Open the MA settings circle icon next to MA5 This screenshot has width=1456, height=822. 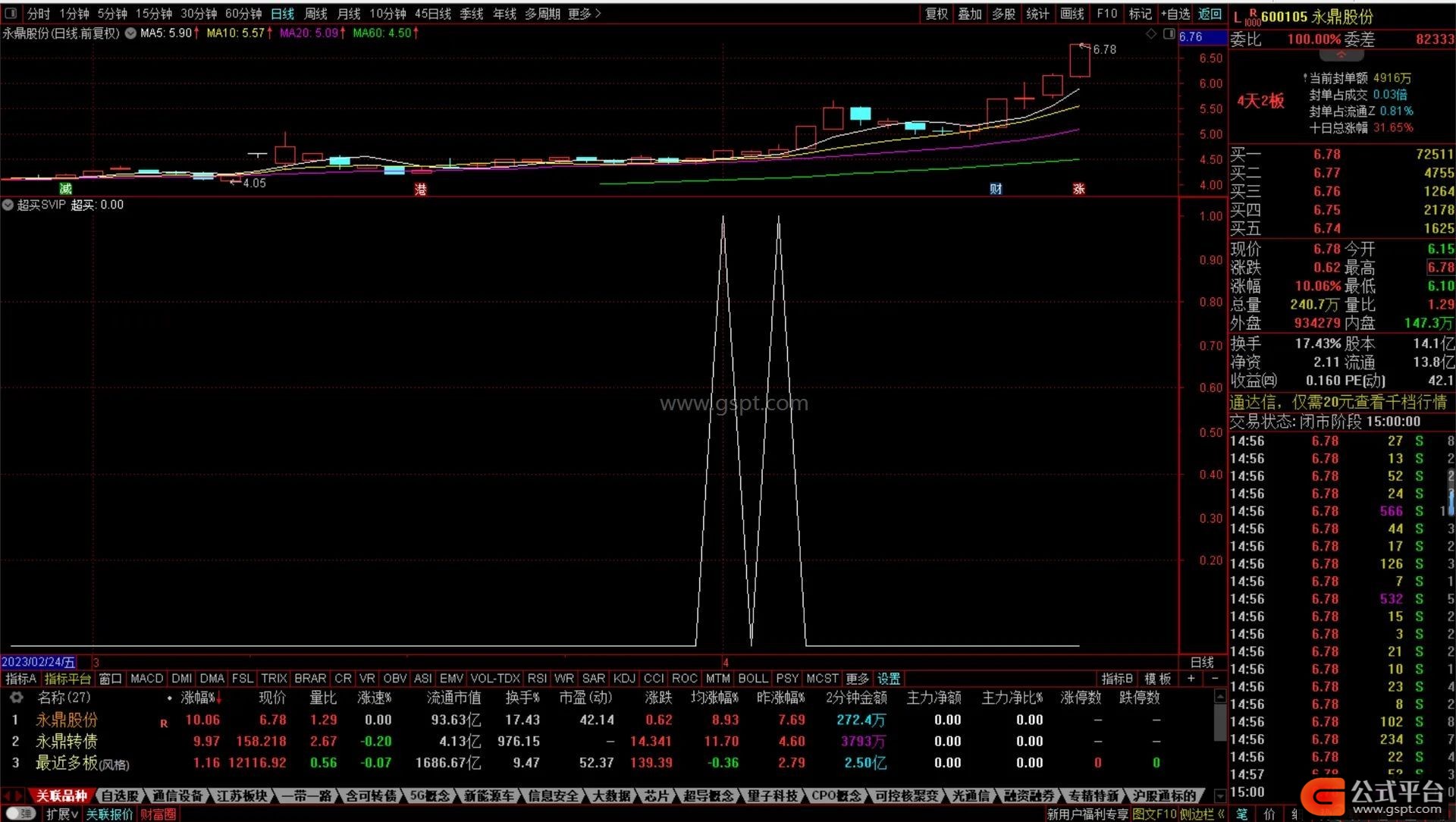[x=130, y=33]
